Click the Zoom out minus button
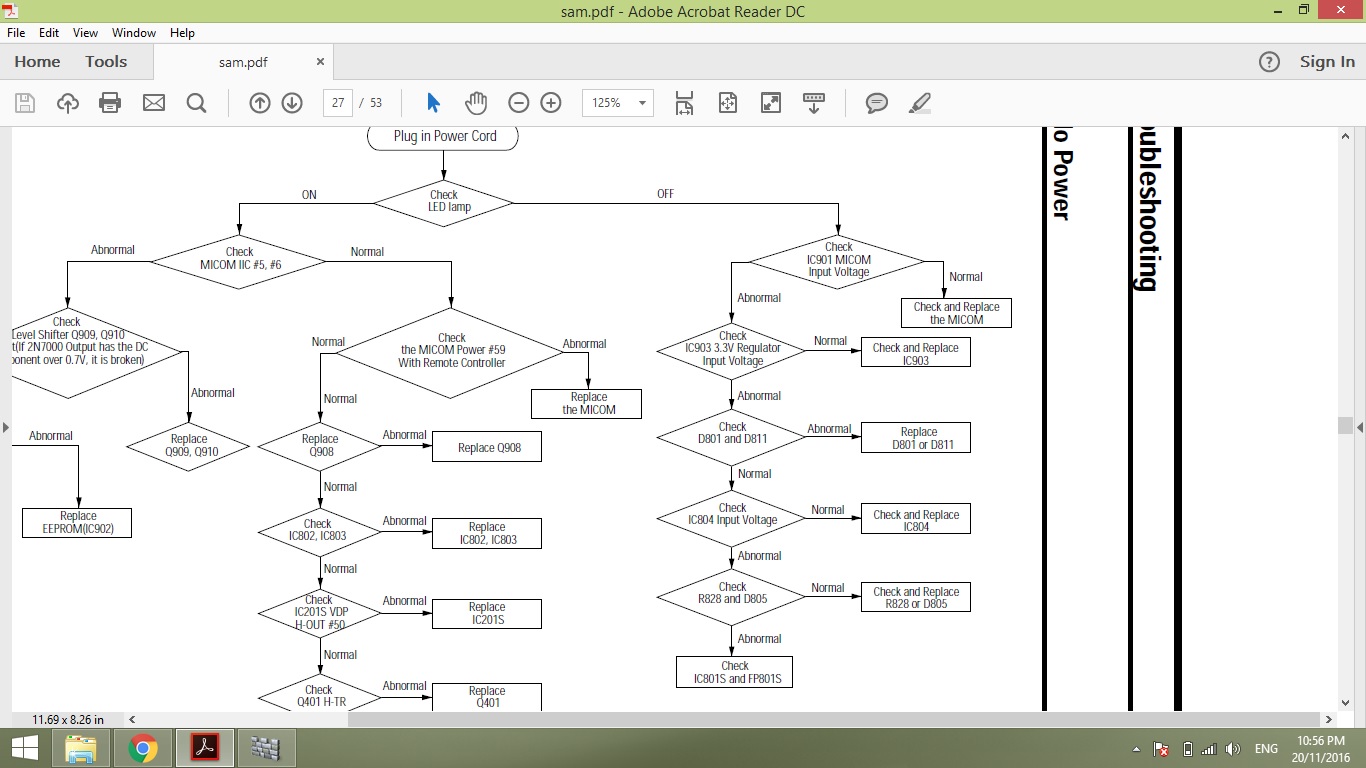The width and height of the screenshot is (1366, 768). (x=518, y=103)
